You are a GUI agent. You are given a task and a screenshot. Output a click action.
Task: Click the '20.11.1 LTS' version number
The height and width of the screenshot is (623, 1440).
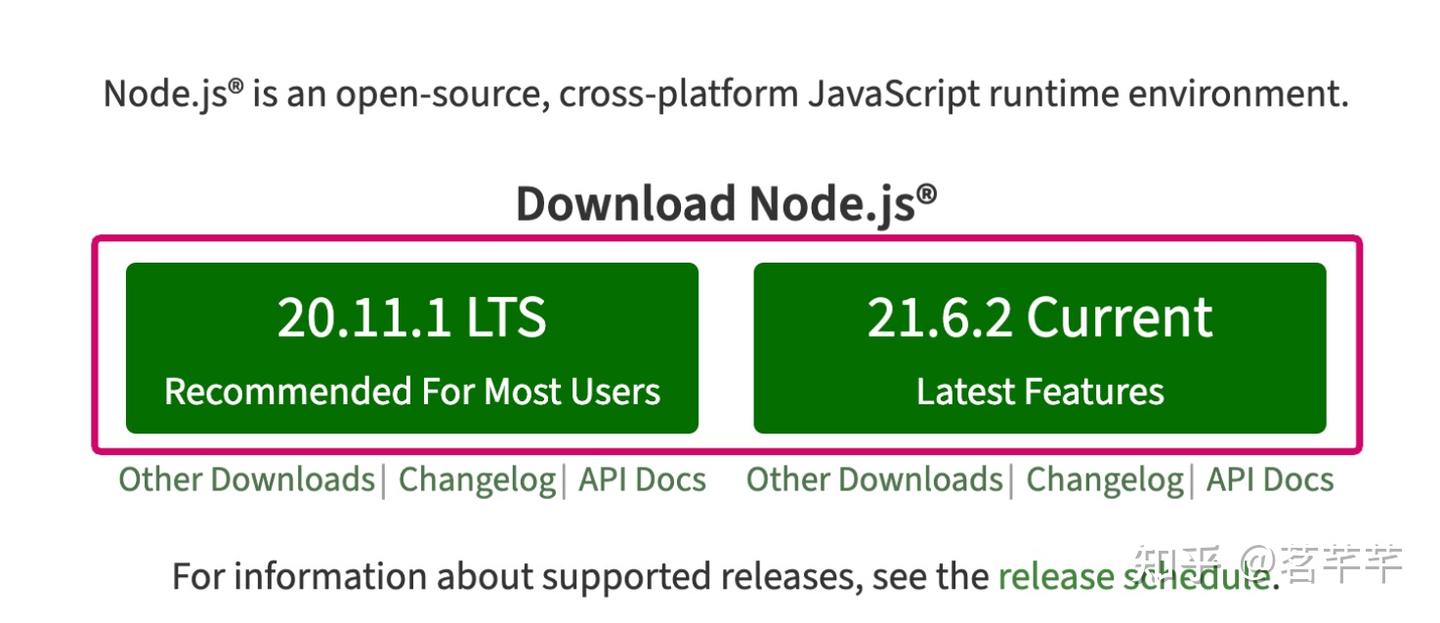coord(412,316)
